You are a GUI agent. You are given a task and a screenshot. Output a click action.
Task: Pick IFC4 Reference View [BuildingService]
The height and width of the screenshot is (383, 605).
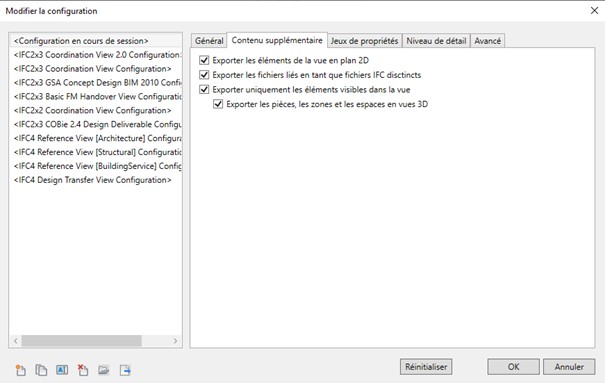95,166
